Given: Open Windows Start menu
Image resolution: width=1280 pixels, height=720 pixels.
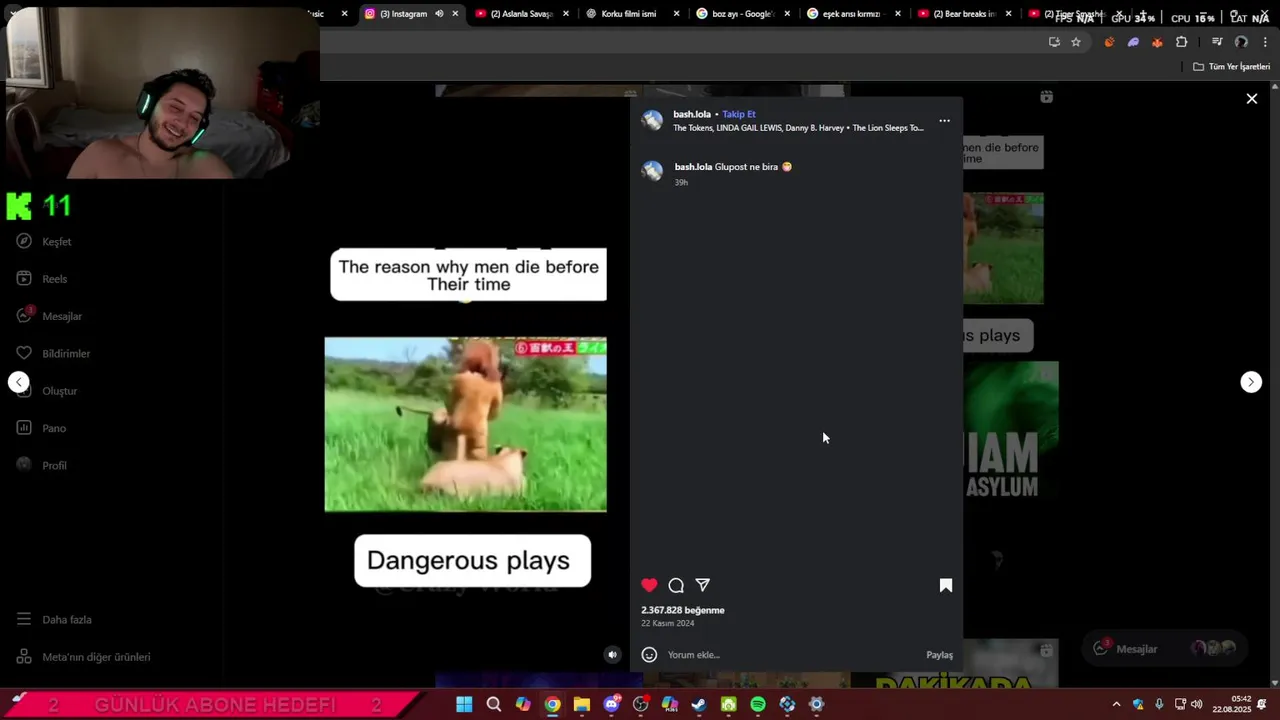Looking at the screenshot, I should point(464,705).
